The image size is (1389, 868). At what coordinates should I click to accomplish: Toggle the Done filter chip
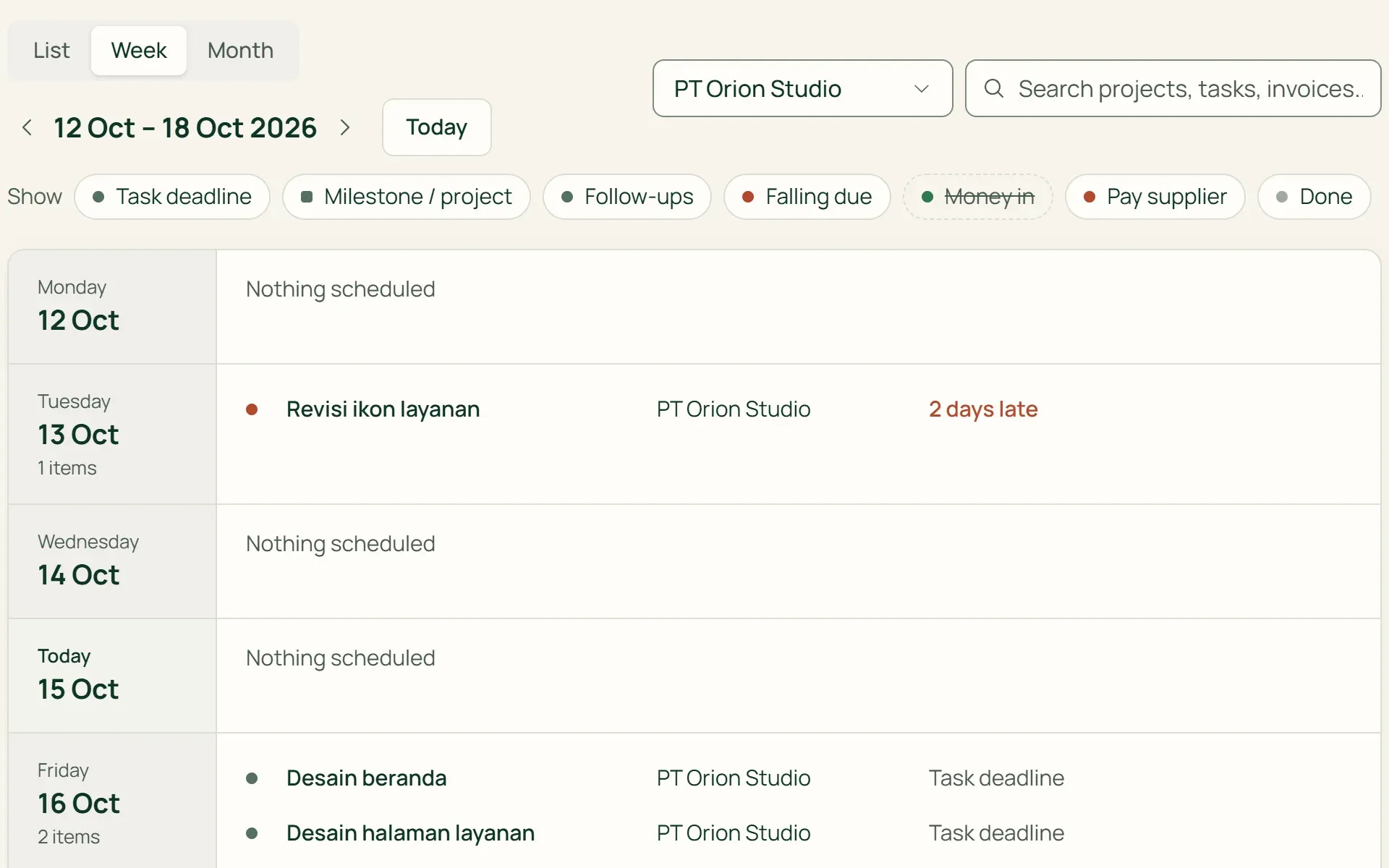[x=1314, y=197]
